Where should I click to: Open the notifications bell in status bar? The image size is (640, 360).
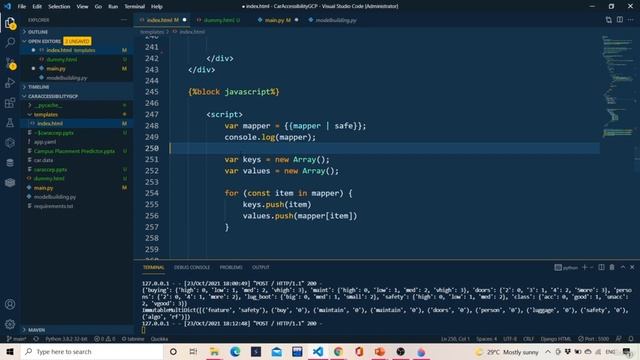(x=631, y=339)
